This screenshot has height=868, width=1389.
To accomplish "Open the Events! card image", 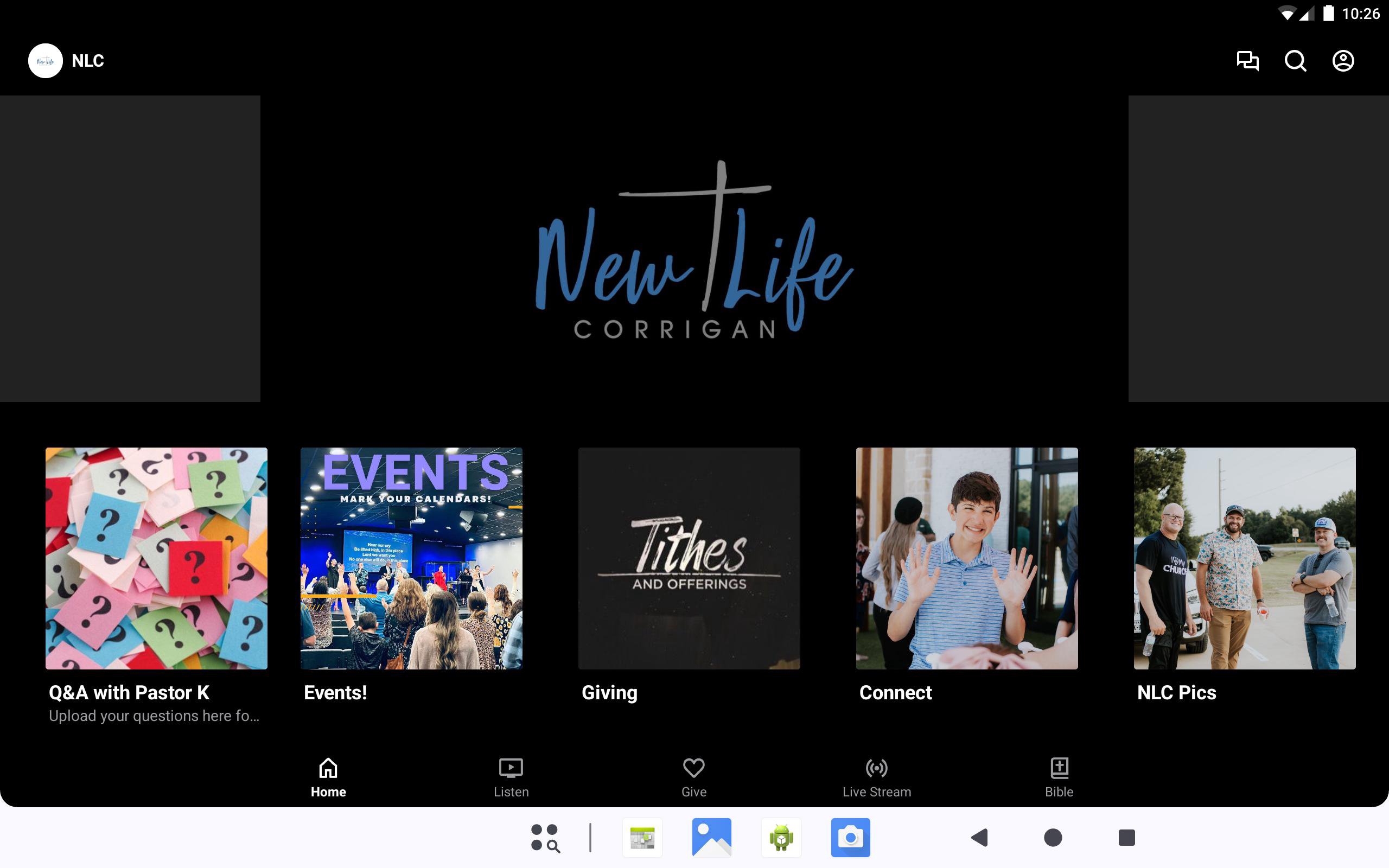I will click(411, 558).
